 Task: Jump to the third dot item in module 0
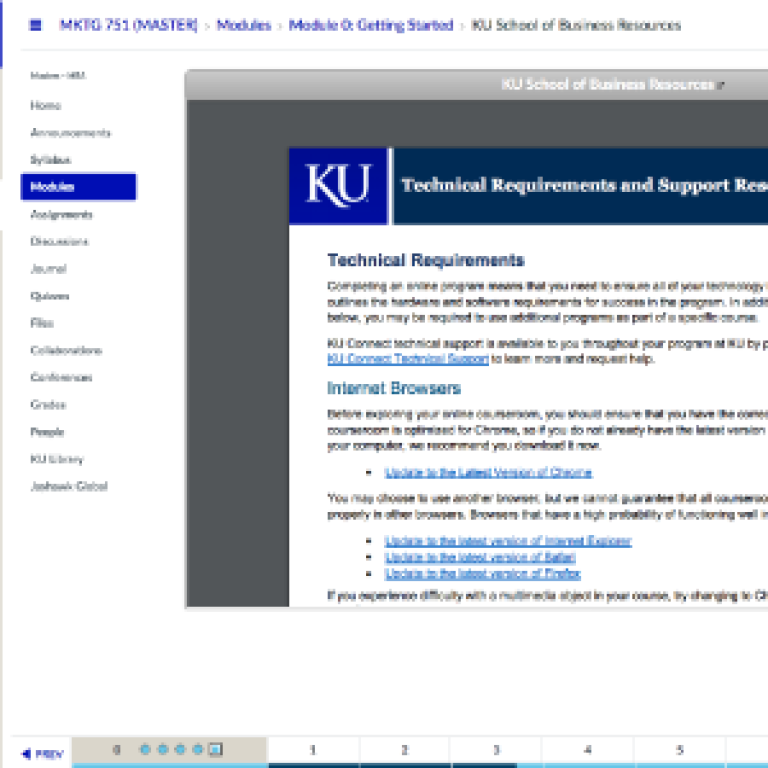pyautogui.click(x=180, y=749)
